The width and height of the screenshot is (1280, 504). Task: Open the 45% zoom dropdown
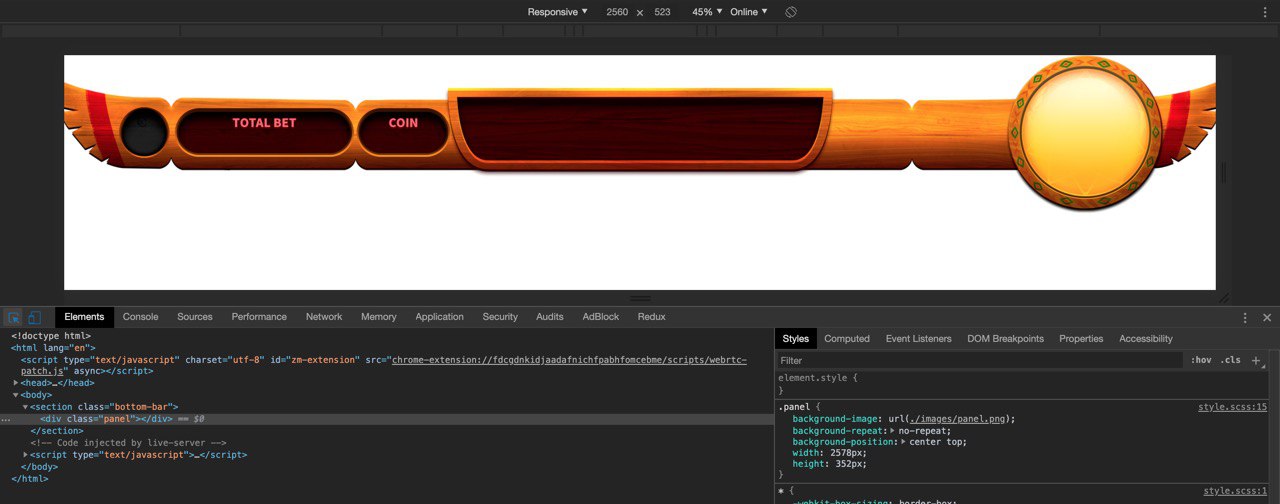(x=707, y=12)
